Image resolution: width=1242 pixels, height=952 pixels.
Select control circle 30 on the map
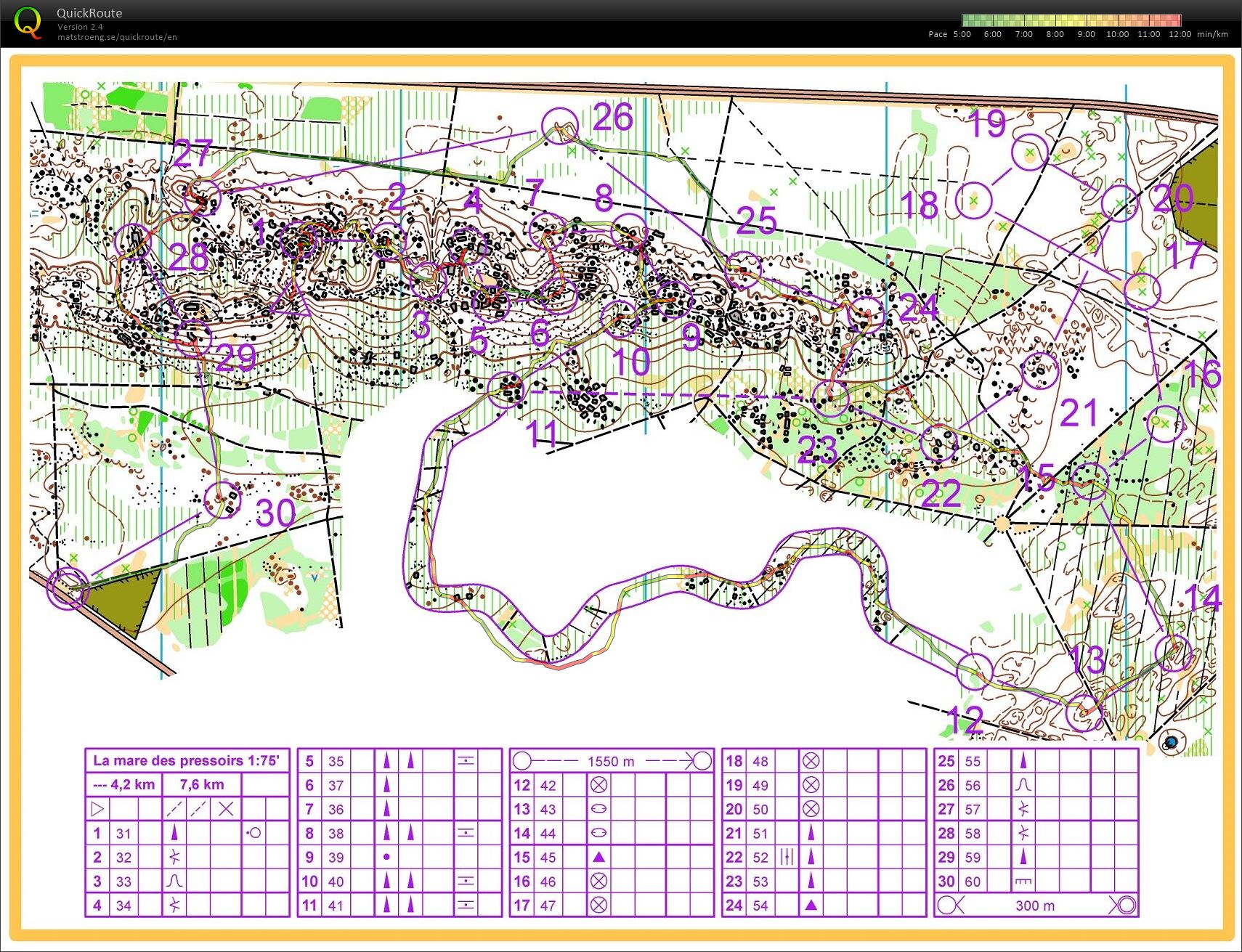222,499
